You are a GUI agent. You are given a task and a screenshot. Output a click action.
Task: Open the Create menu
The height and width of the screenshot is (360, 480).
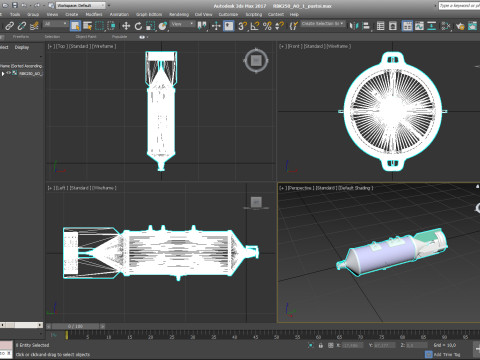(x=71, y=14)
